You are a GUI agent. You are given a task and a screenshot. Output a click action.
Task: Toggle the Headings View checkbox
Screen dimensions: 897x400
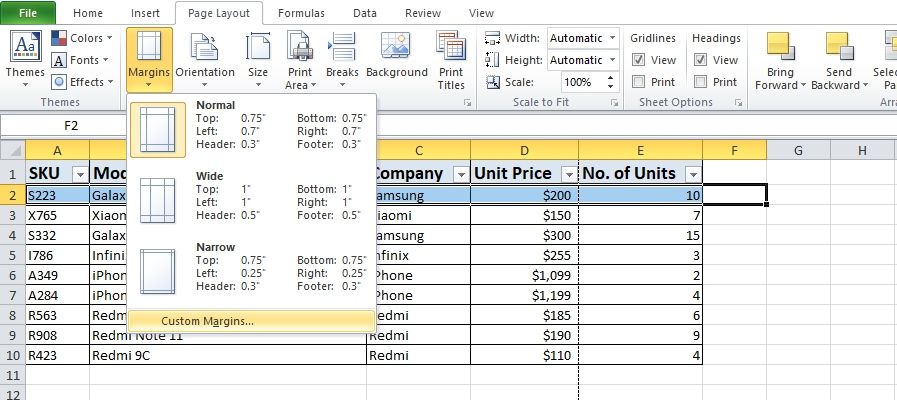tap(700, 60)
